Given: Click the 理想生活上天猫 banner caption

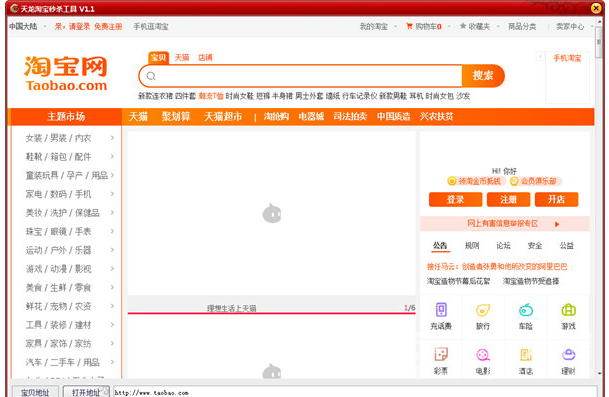Looking at the screenshot, I should (x=231, y=308).
